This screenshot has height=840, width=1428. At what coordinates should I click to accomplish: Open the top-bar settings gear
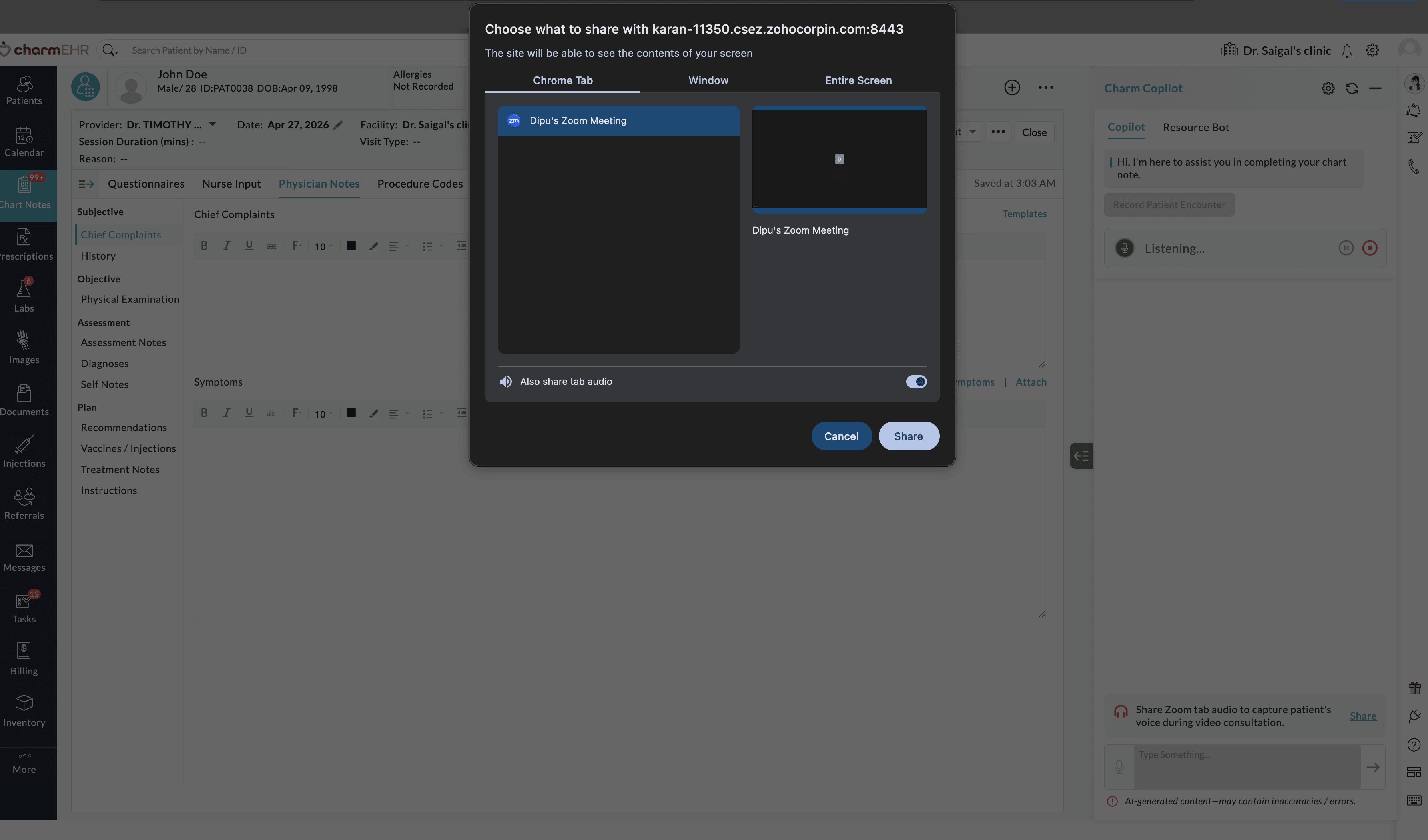tap(1372, 50)
